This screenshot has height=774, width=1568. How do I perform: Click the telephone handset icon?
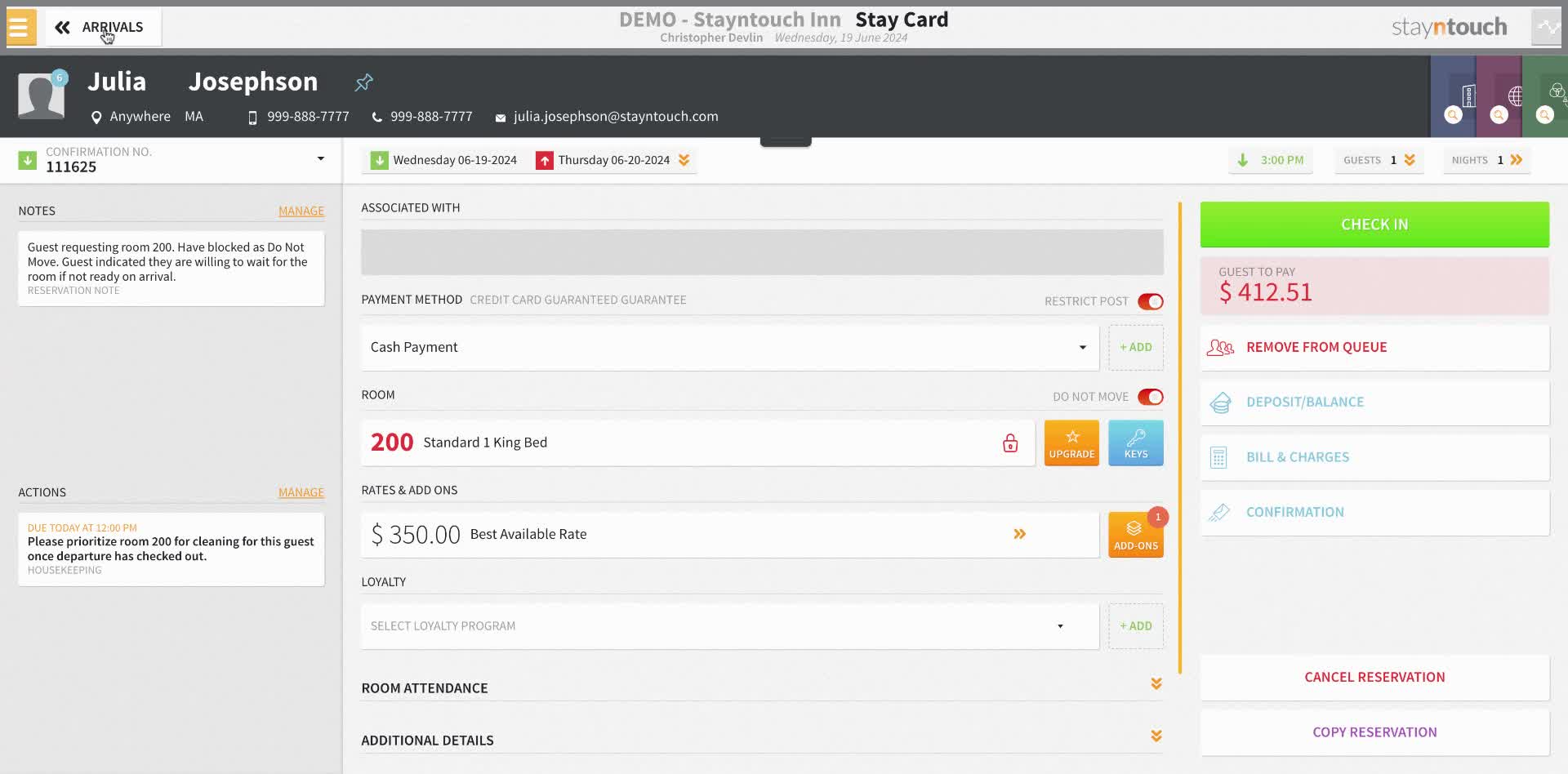point(376,118)
